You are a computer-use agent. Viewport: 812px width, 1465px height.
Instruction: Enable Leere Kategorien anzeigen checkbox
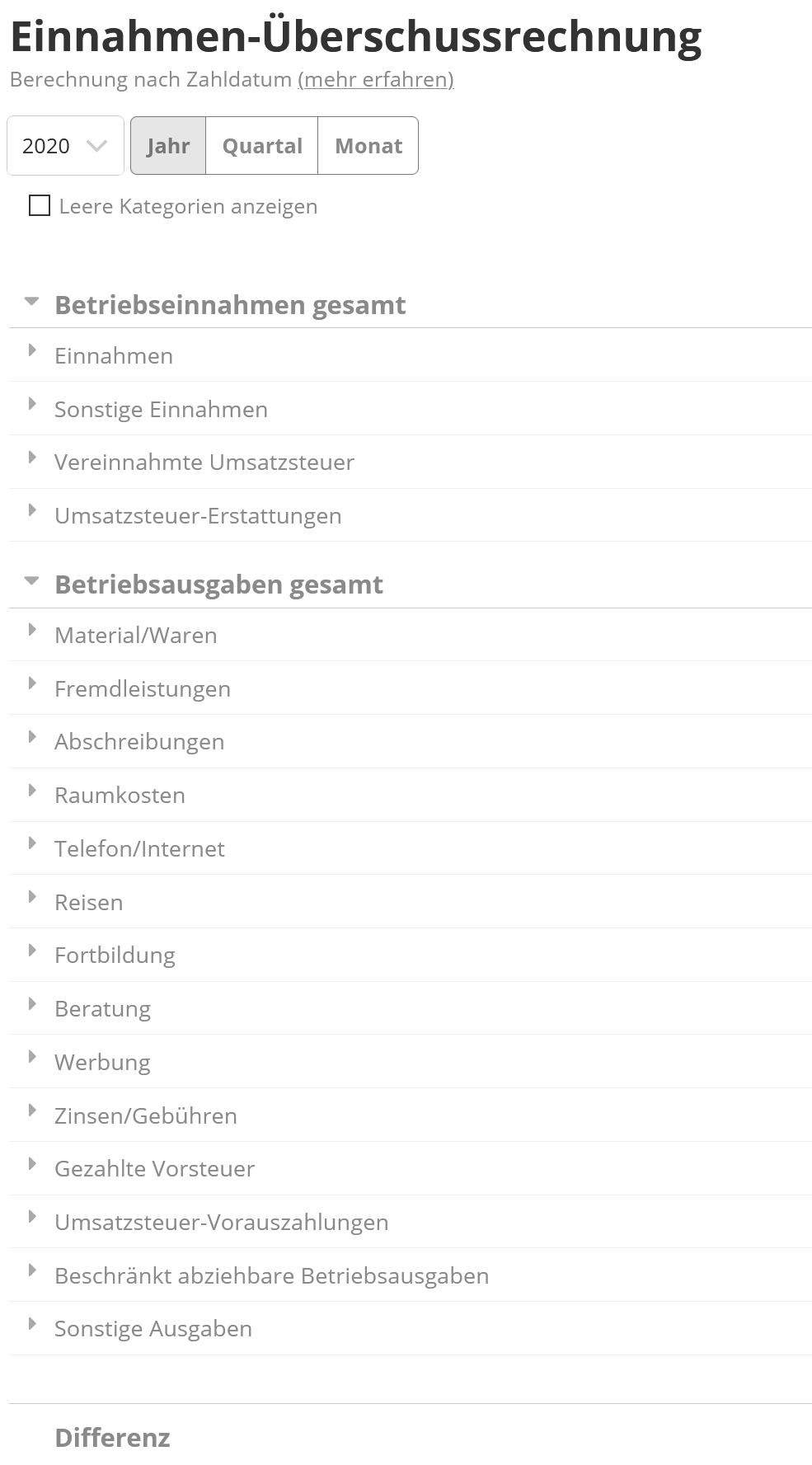tap(40, 206)
